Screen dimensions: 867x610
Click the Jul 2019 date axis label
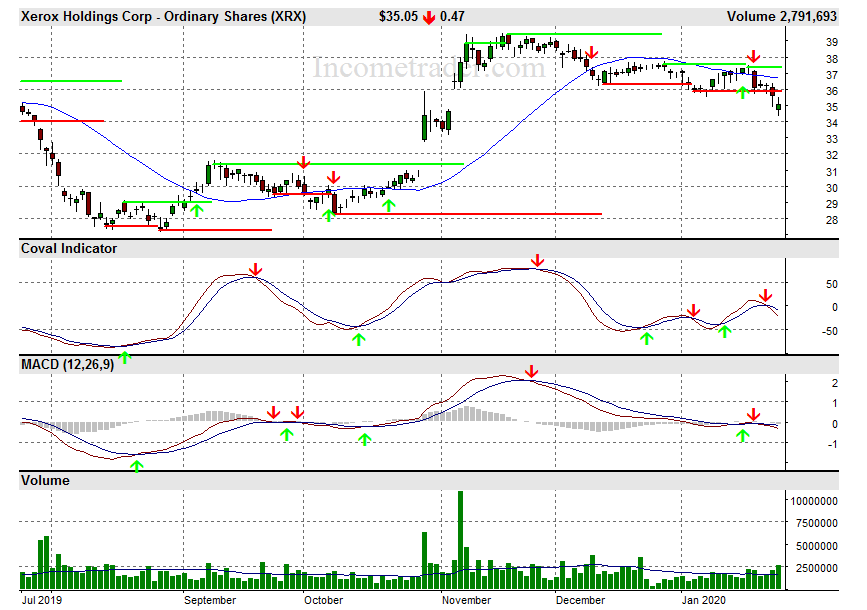pos(41,600)
